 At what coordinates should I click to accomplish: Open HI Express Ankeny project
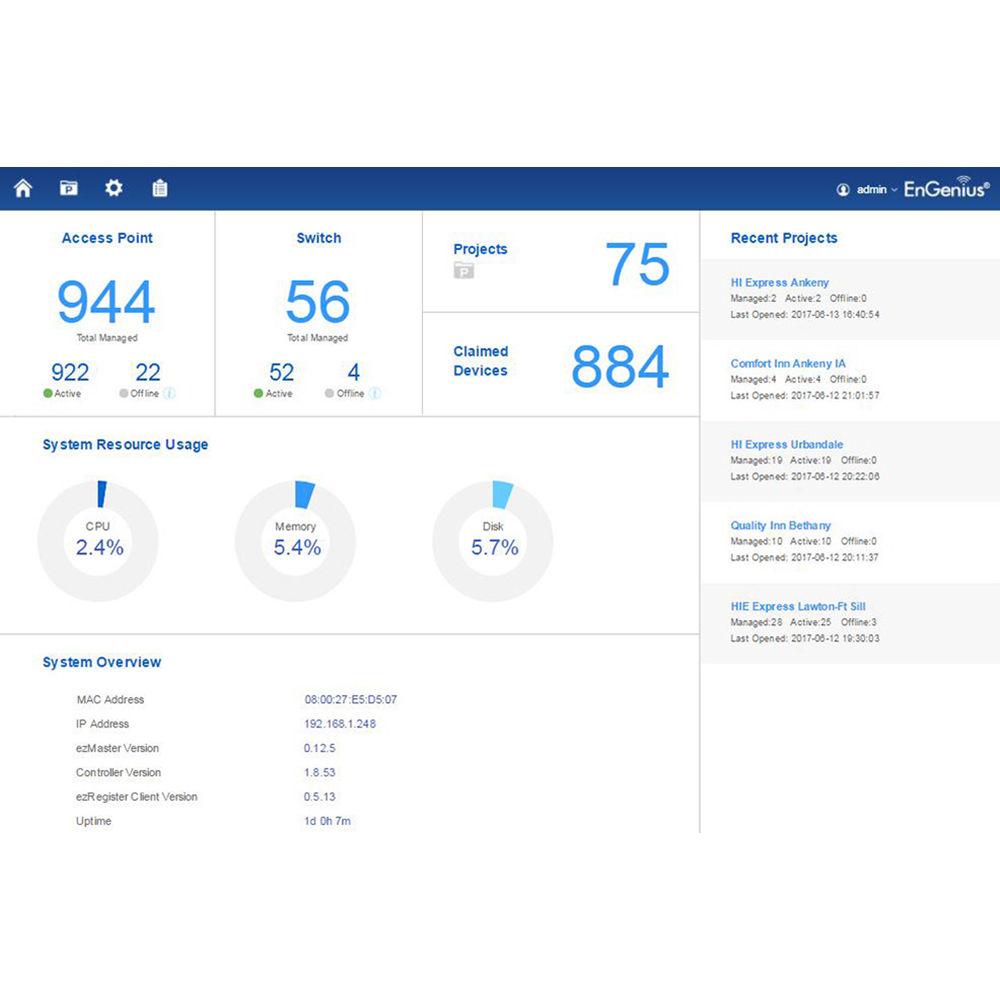click(779, 283)
